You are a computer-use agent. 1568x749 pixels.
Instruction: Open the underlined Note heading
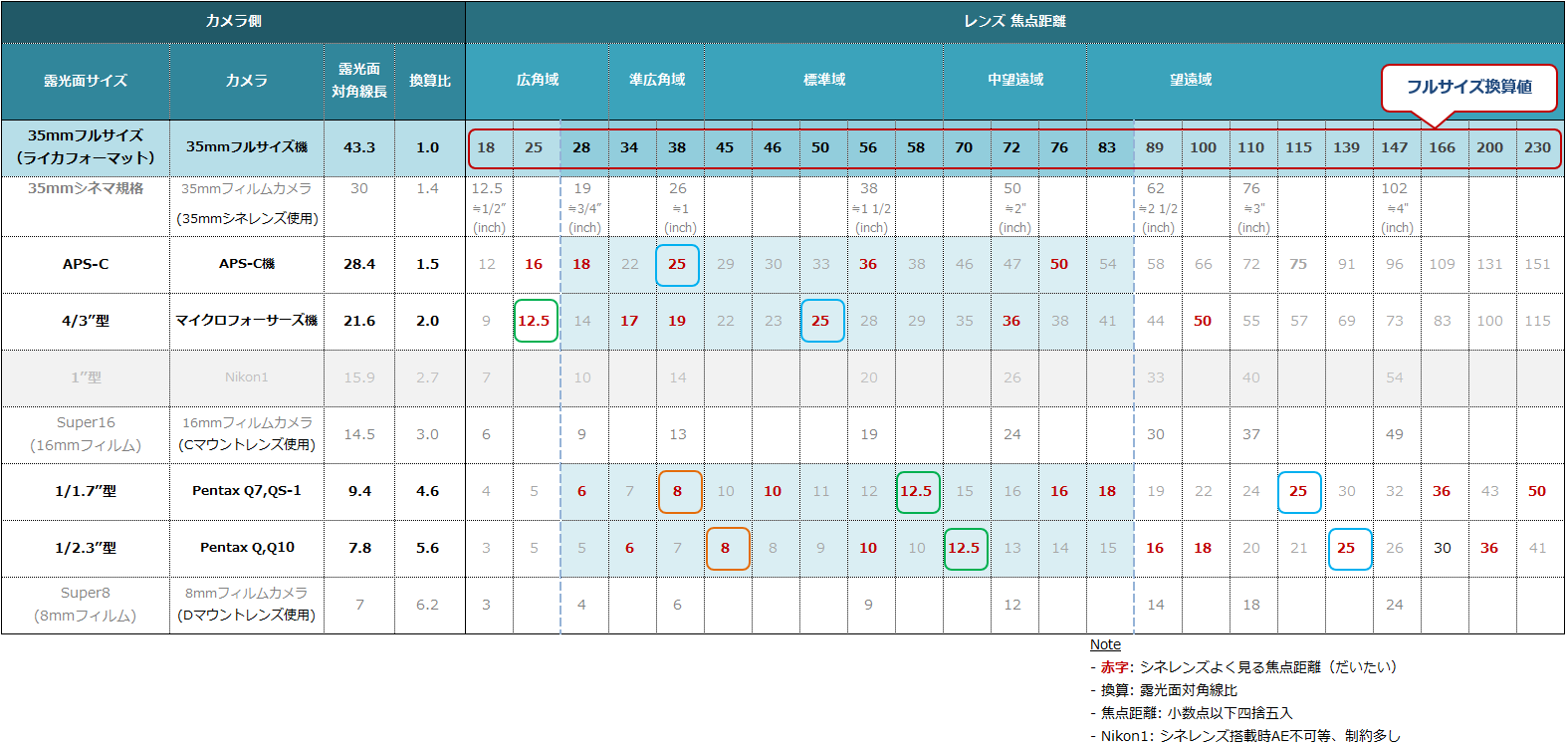[1105, 644]
